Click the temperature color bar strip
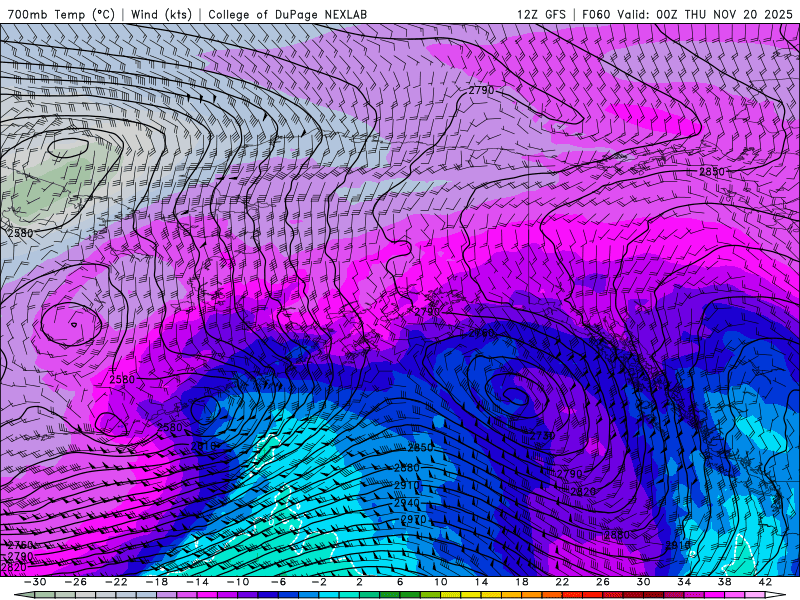800x600 pixels. coord(400,595)
